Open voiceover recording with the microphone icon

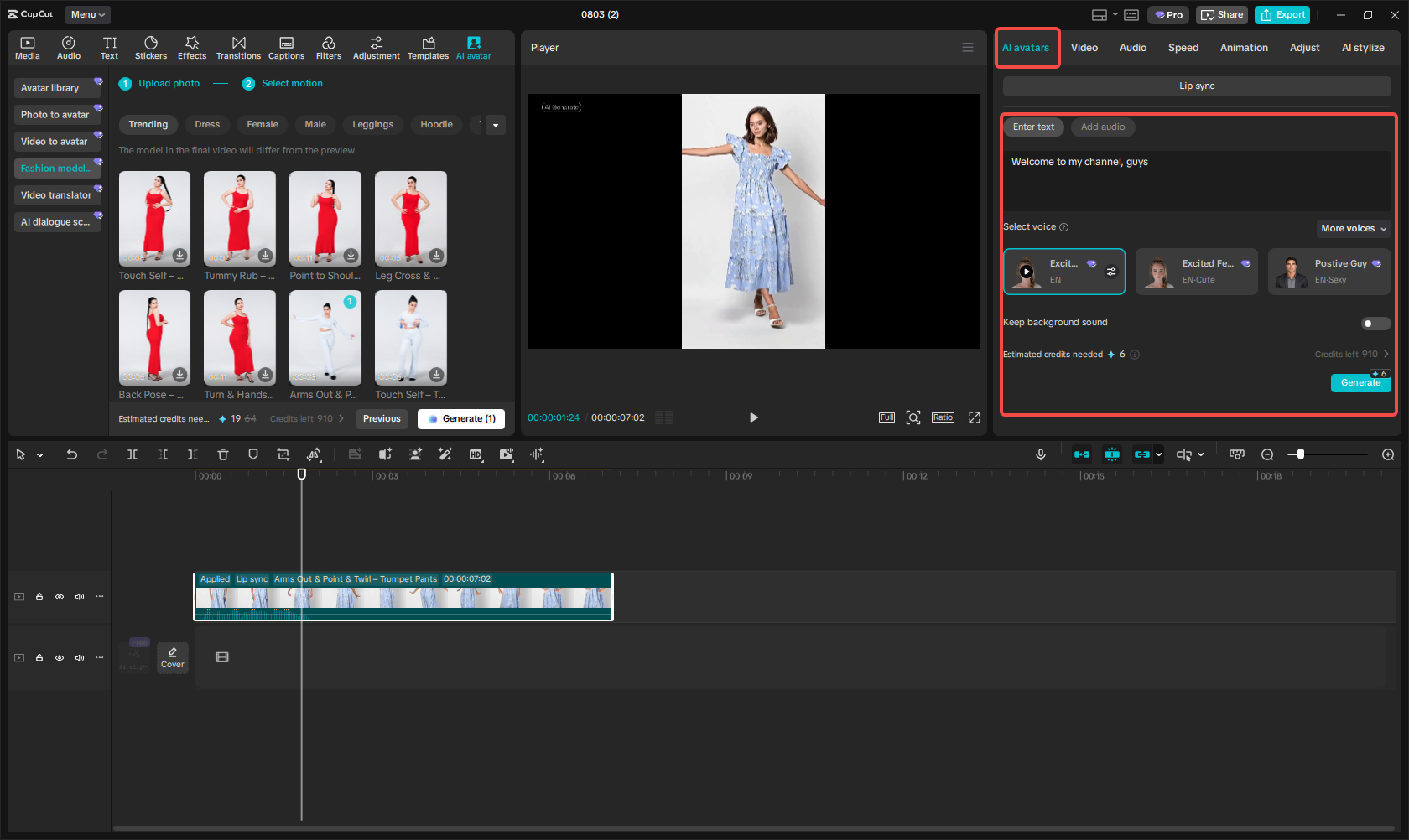(x=1040, y=454)
